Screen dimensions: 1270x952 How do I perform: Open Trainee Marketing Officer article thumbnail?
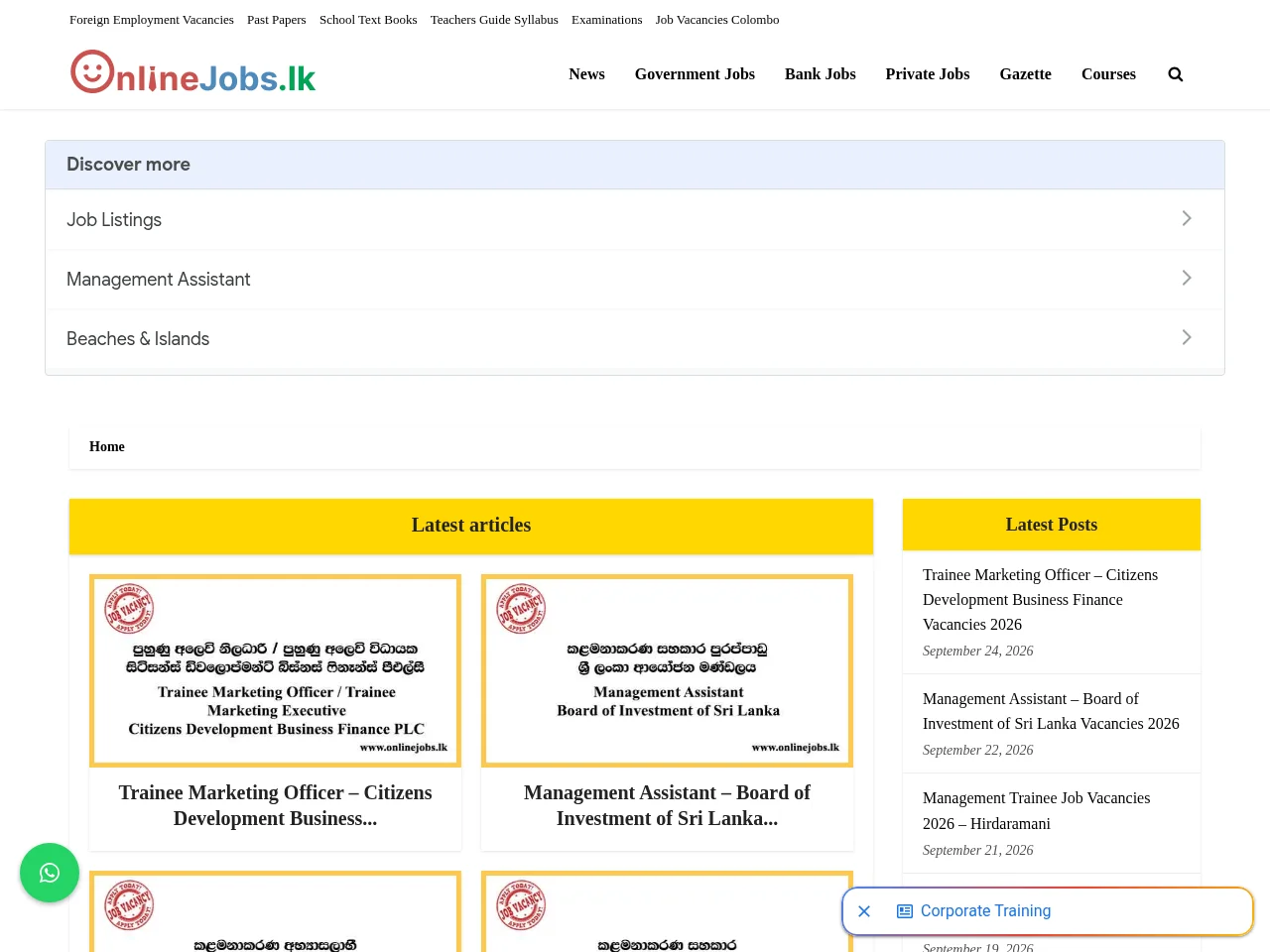coord(275,670)
